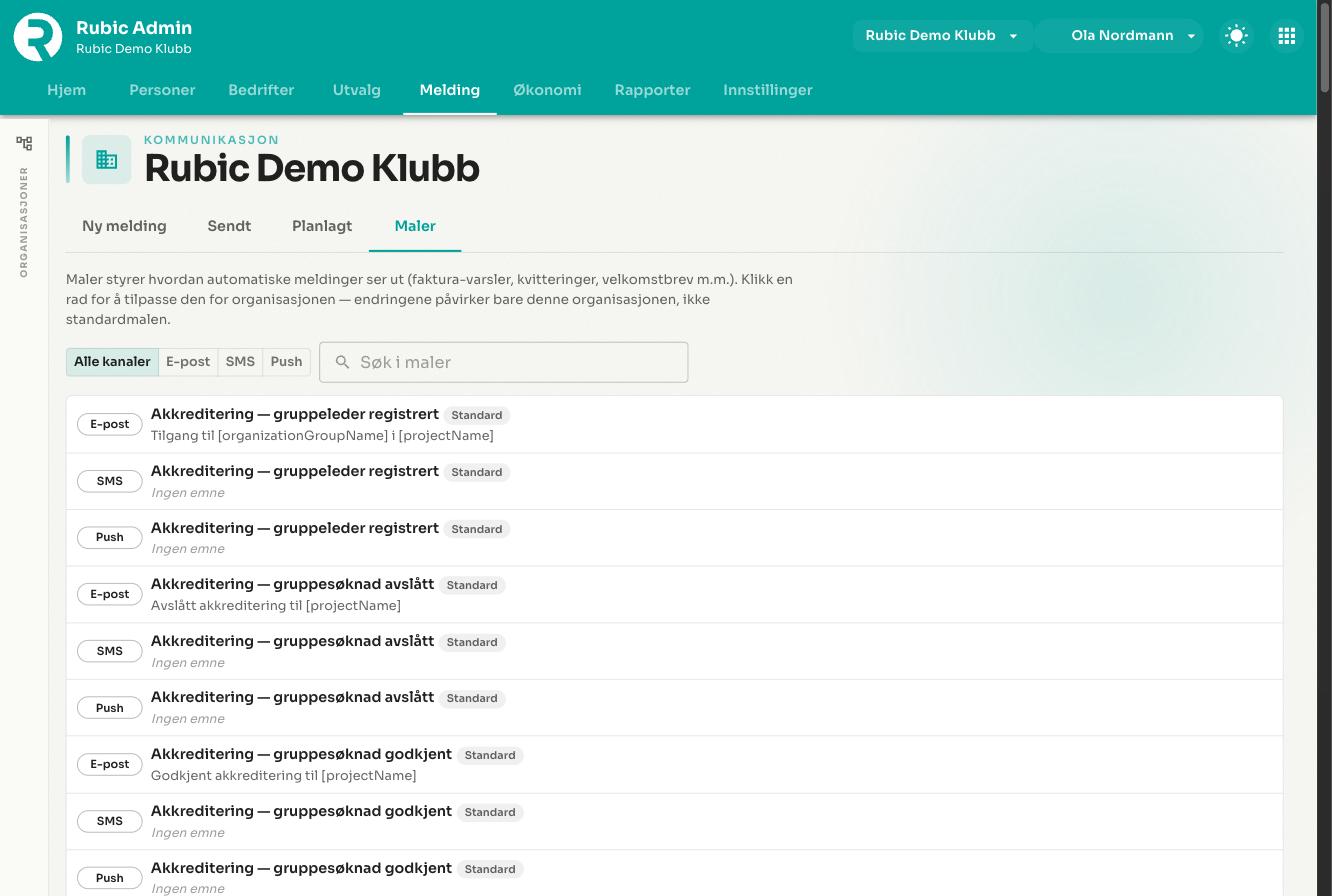
Task: Open the Rubic Demo Klubb organisation dropdown
Action: coord(942,36)
